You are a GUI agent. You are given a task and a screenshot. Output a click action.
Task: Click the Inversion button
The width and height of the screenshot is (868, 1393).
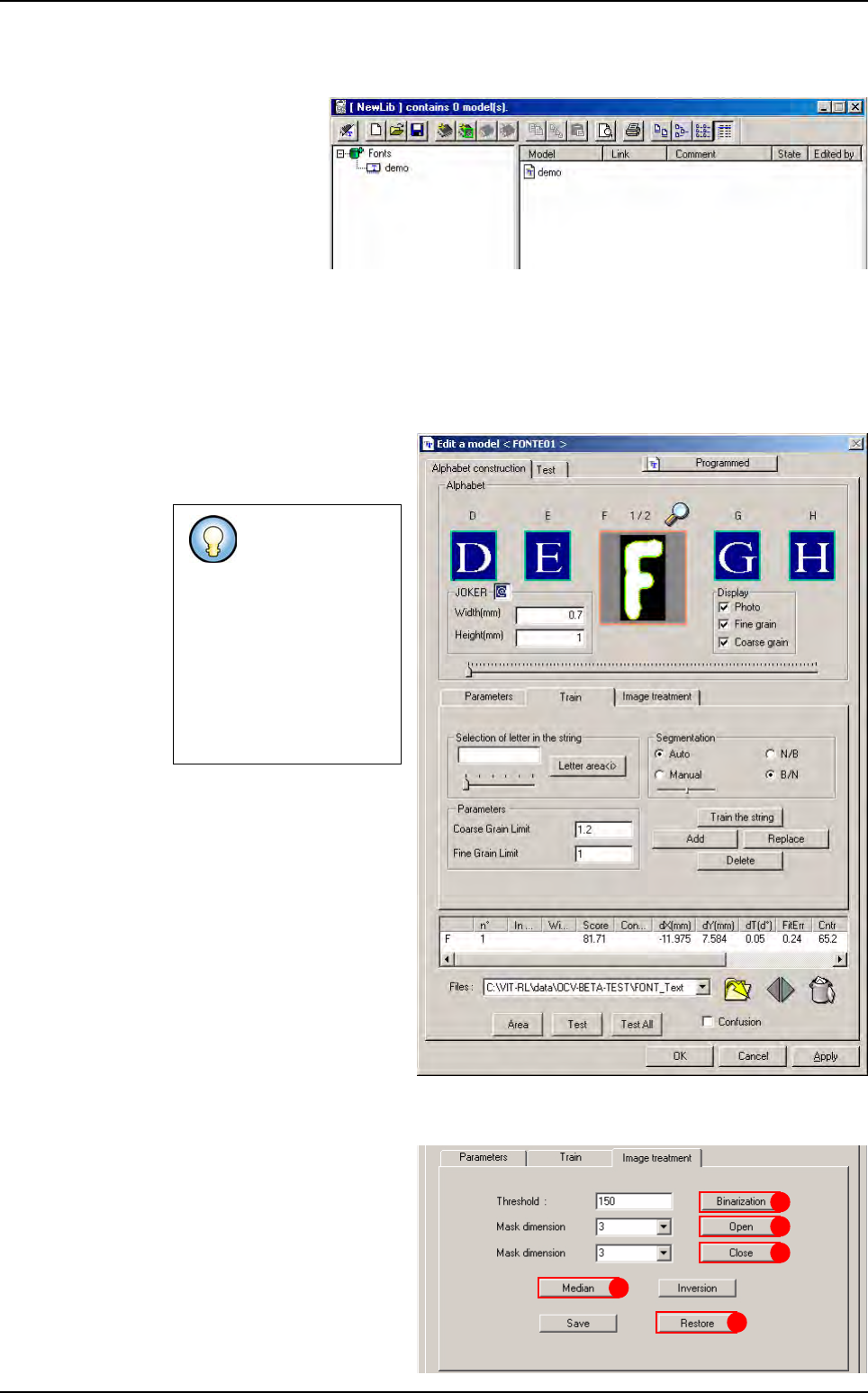pyautogui.click(x=697, y=1288)
